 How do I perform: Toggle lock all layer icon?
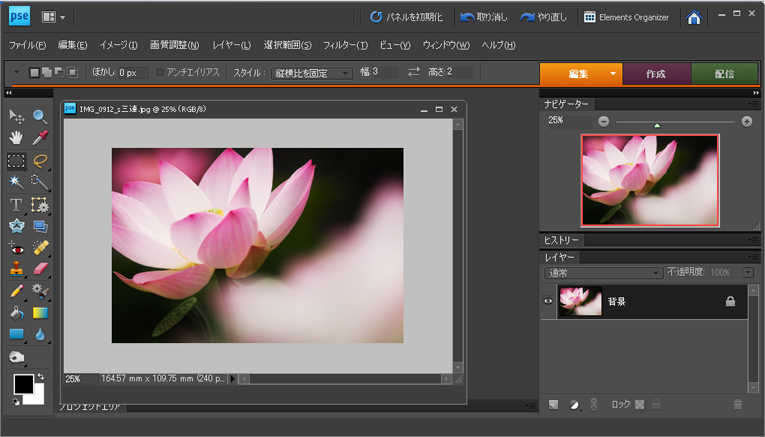click(656, 404)
